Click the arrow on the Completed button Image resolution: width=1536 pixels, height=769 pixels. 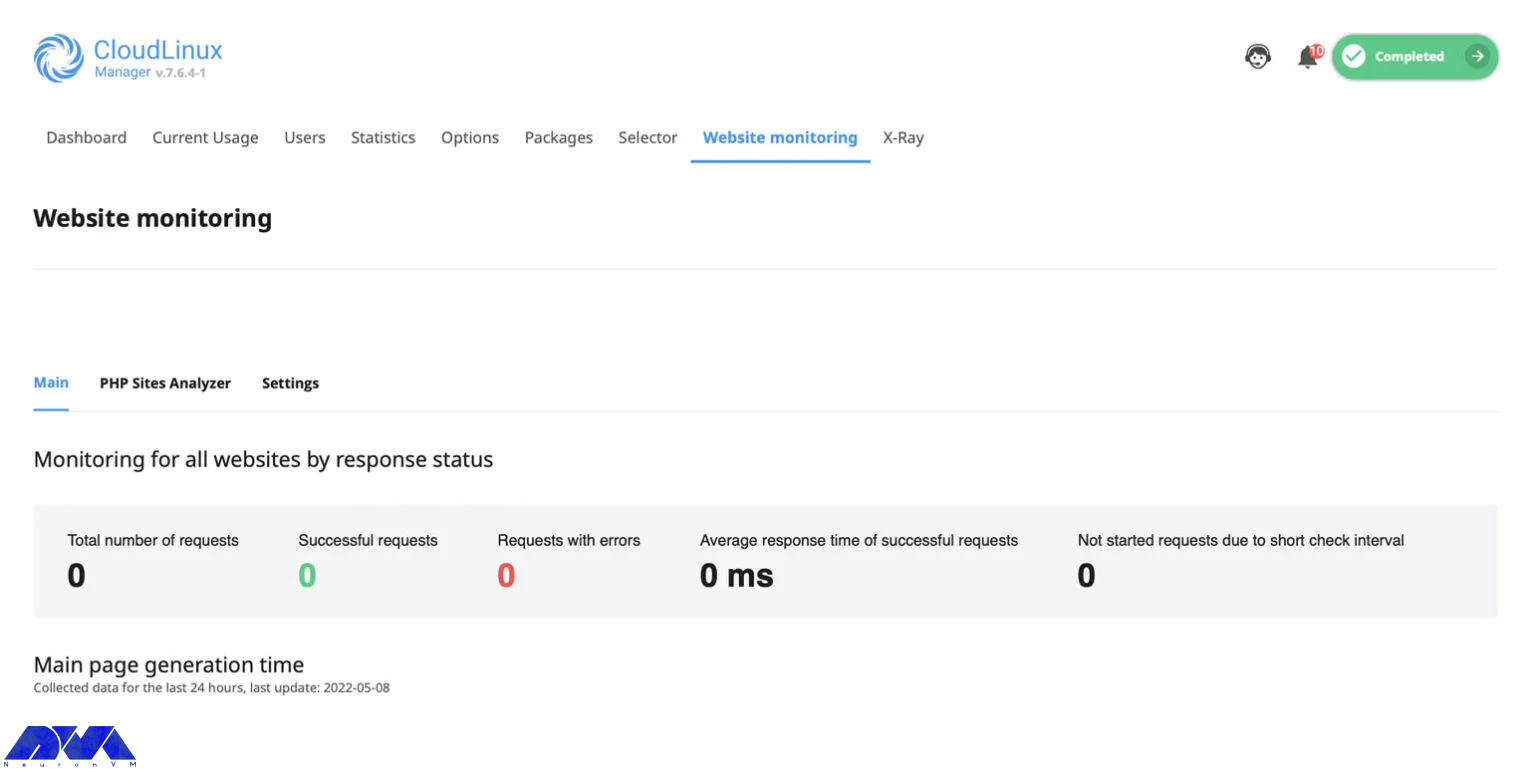pos(1477,57)
